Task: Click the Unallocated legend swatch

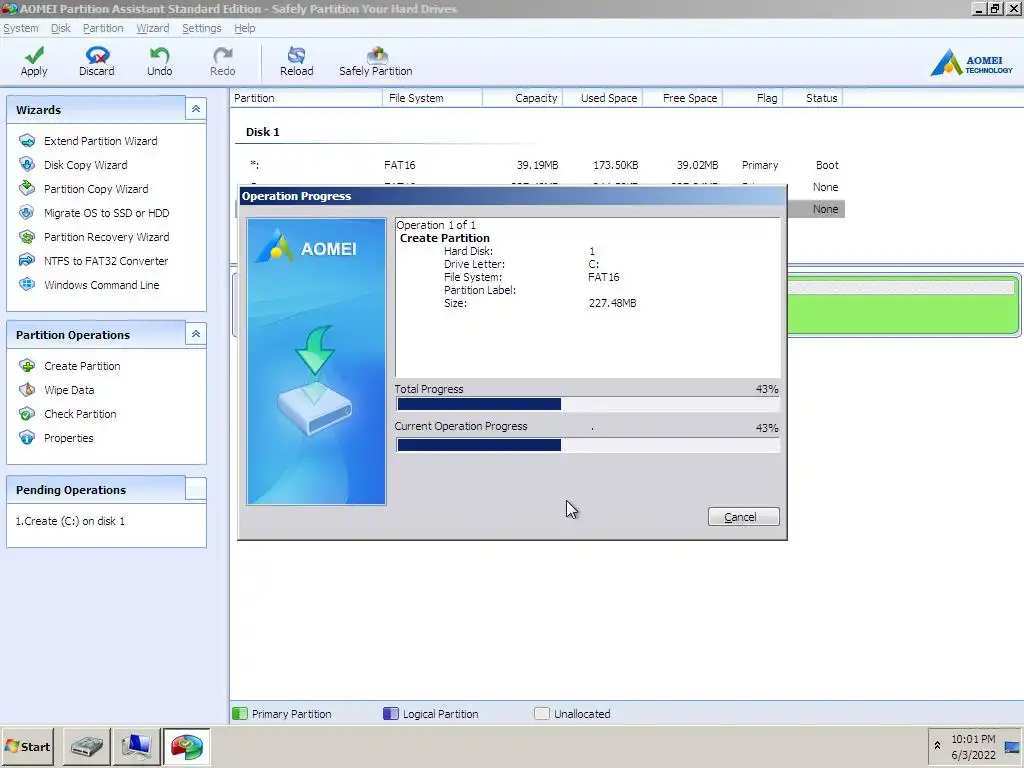Action: 541,713
